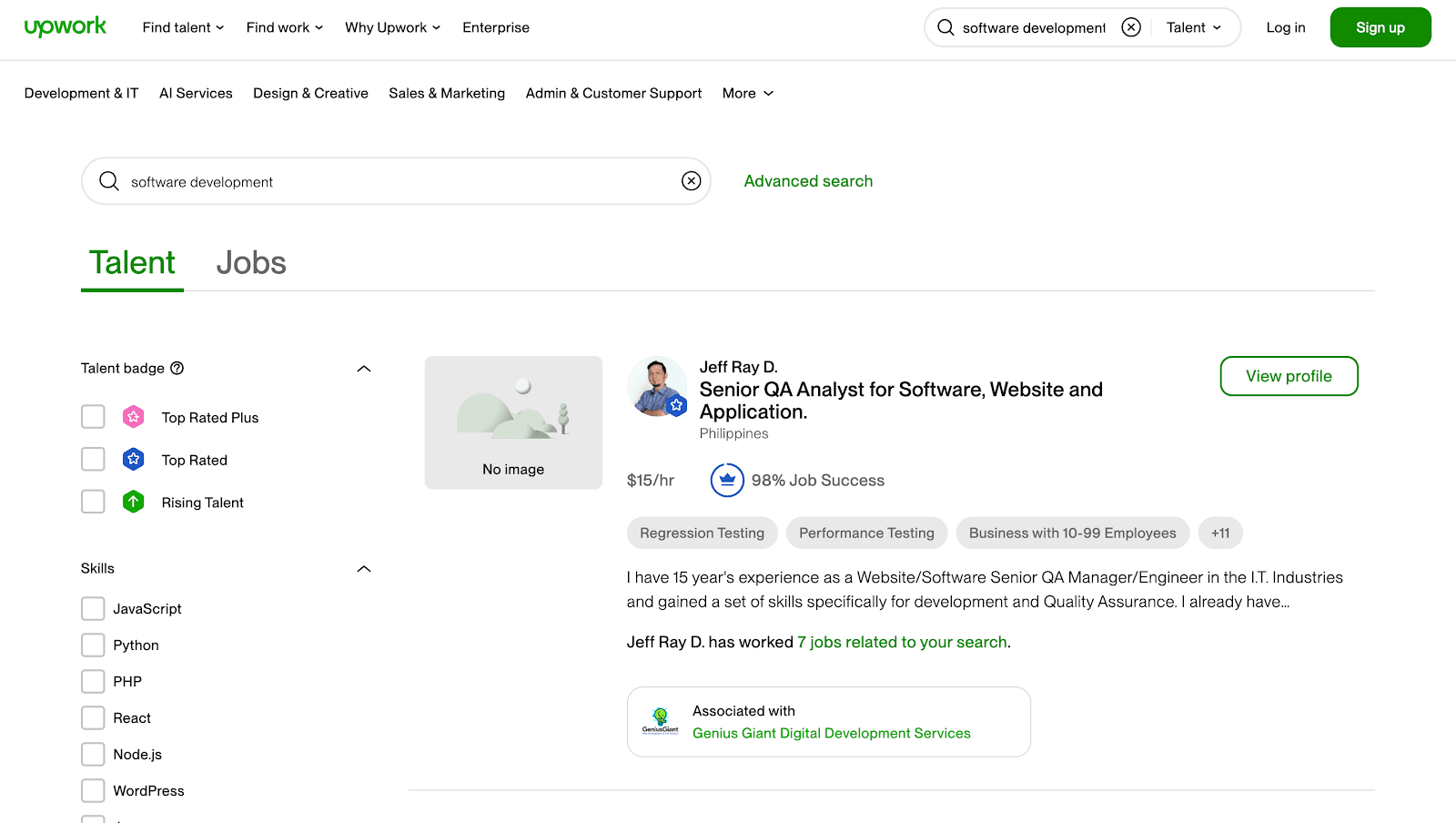The height and width of the screenshot is (823, 1456).
Task: Click the Rising Talent arrow badge icon
Action: point(133,502)
